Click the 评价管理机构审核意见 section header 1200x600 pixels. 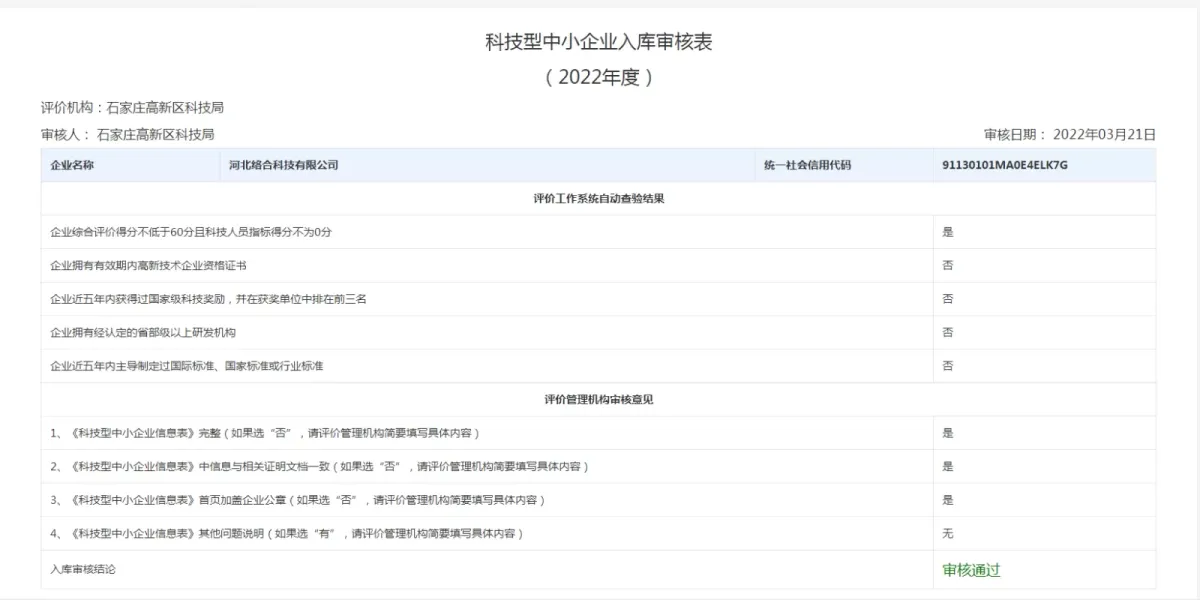[600, 399]
